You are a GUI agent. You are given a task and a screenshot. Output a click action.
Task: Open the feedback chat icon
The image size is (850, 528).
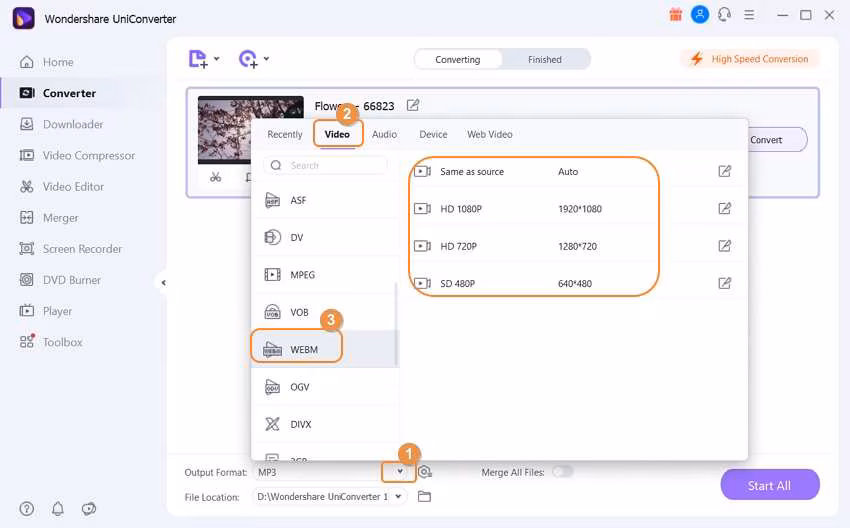coord(89,509)
